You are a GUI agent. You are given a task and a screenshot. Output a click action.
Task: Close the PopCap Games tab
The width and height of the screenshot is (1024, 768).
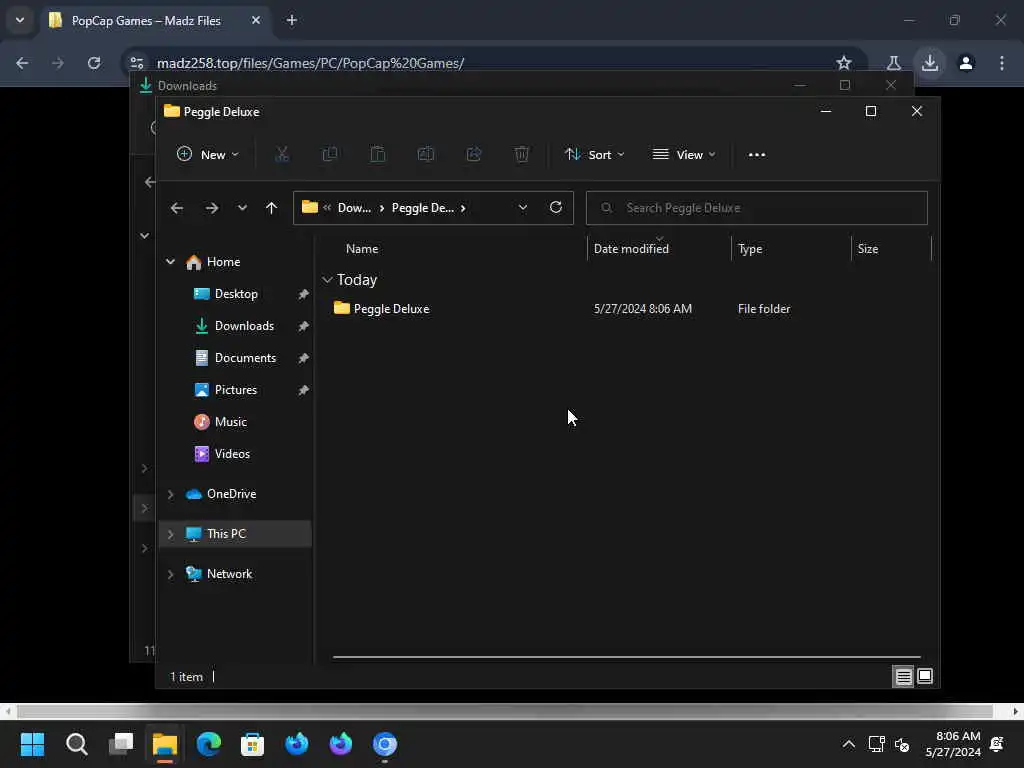click(x=256, y=20)
